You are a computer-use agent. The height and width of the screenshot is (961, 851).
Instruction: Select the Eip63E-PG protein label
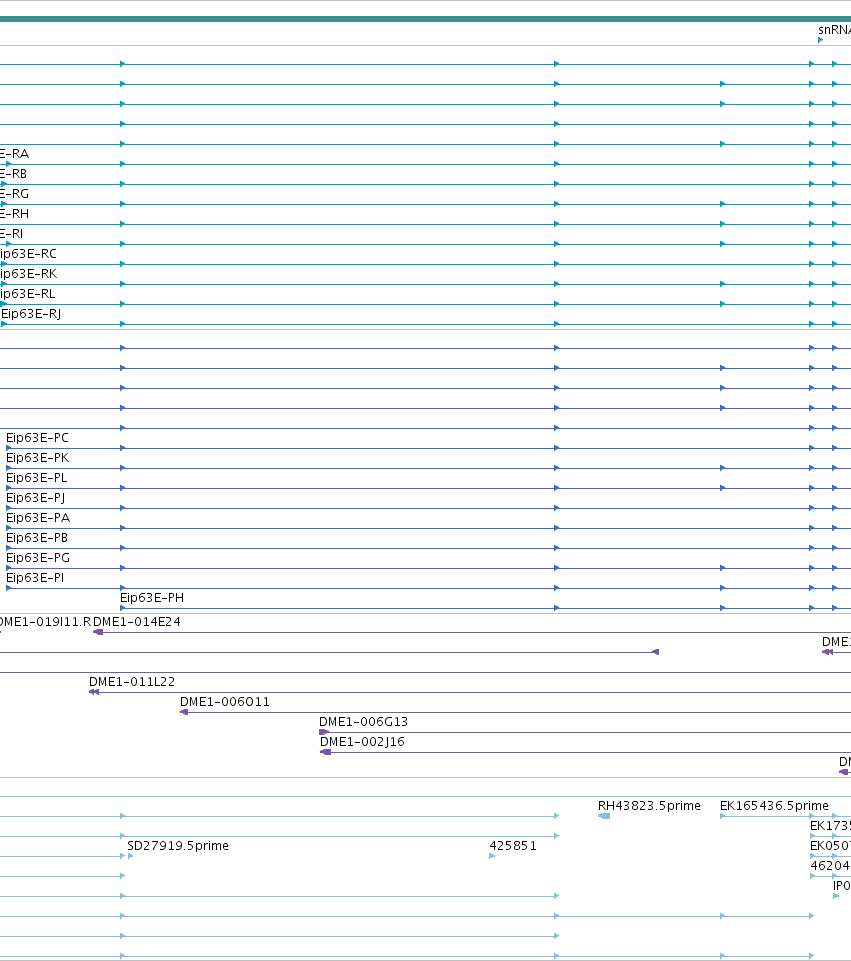38,558
